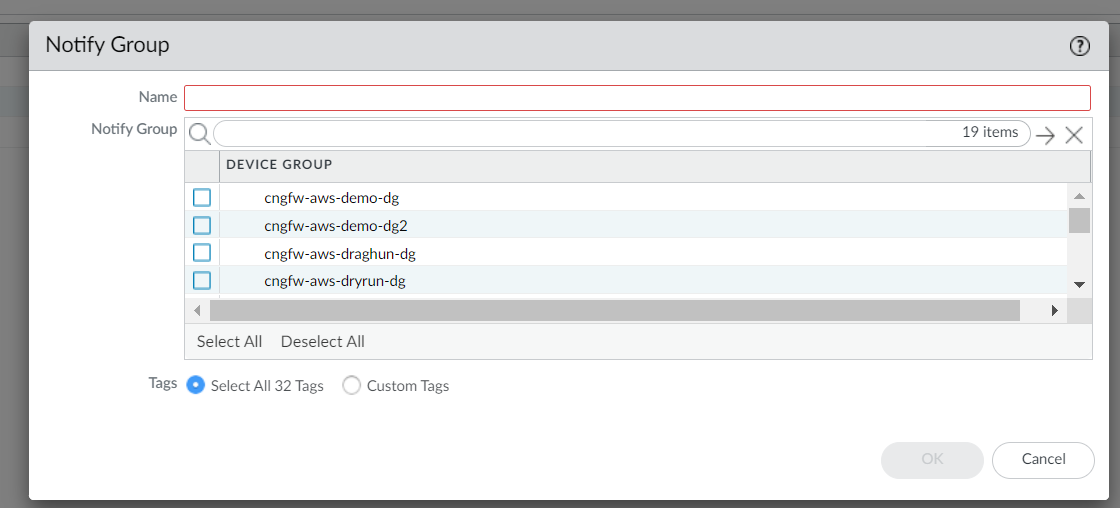
Task: Click the Select All link
Action: pyautogui.click(x=229, y=342)
